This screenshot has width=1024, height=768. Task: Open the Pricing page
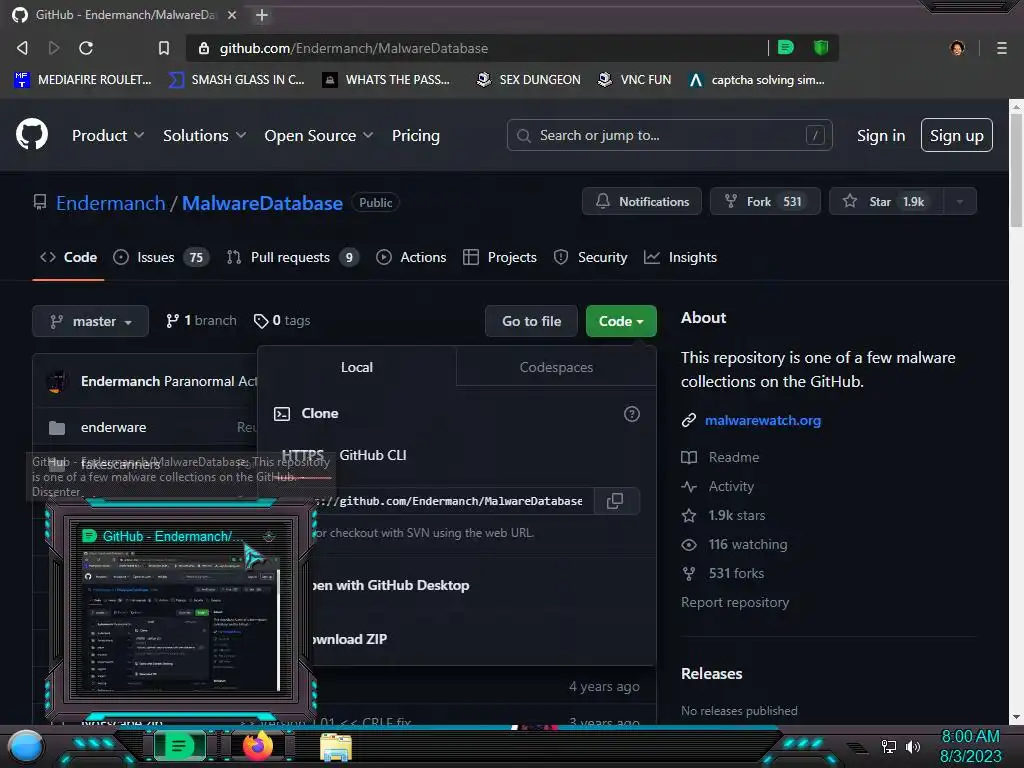[x=415, y=135]
